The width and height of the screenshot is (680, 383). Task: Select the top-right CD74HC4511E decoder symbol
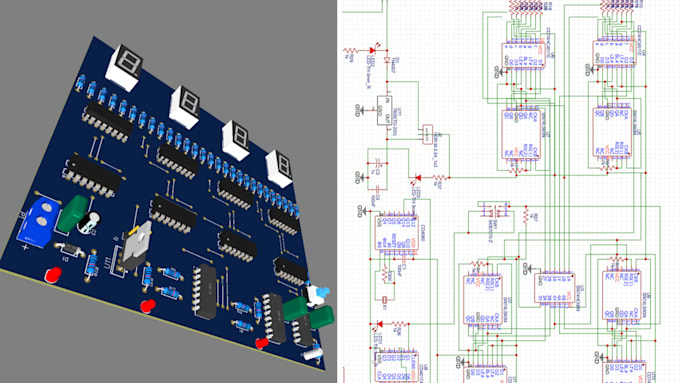coord(614,53)
